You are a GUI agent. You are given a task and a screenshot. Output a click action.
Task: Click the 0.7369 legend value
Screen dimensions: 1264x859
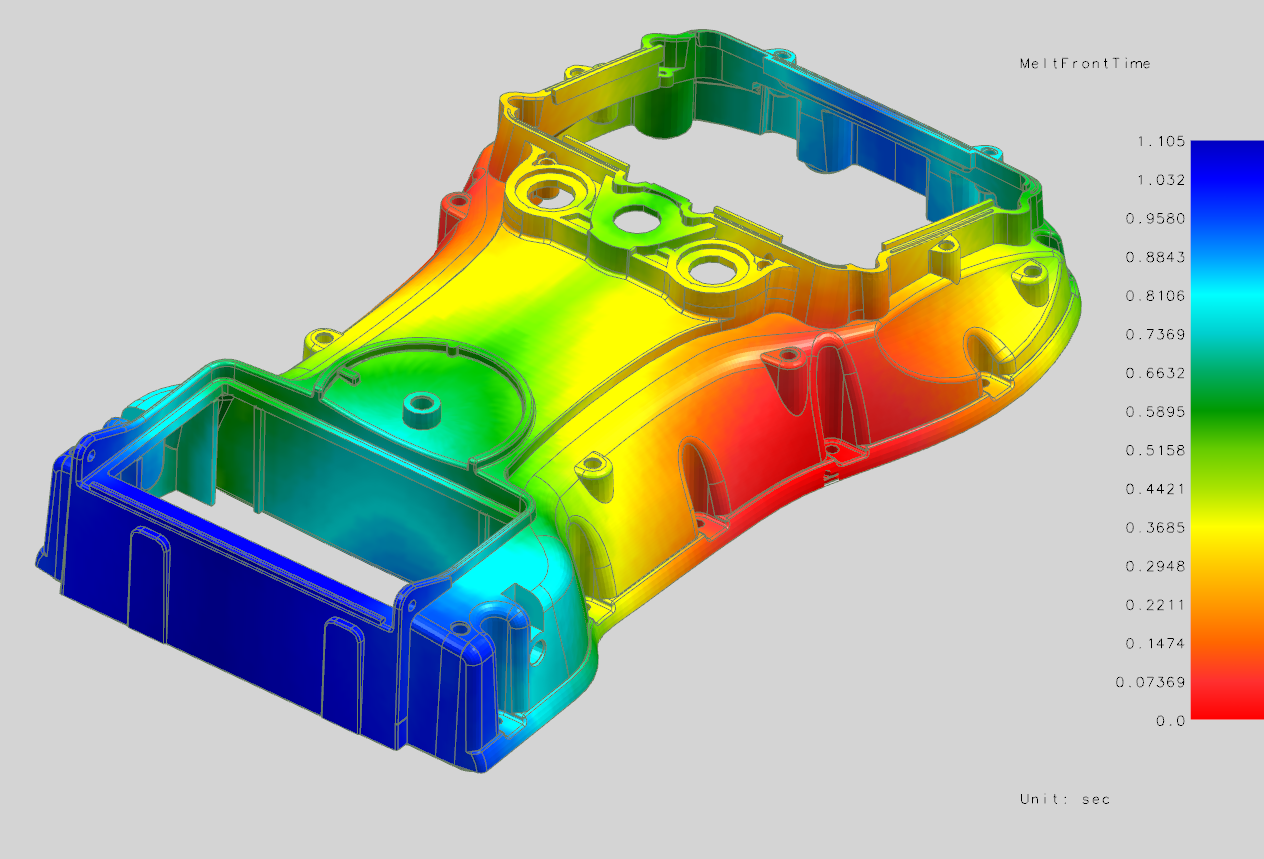[x=1154, y=333]
